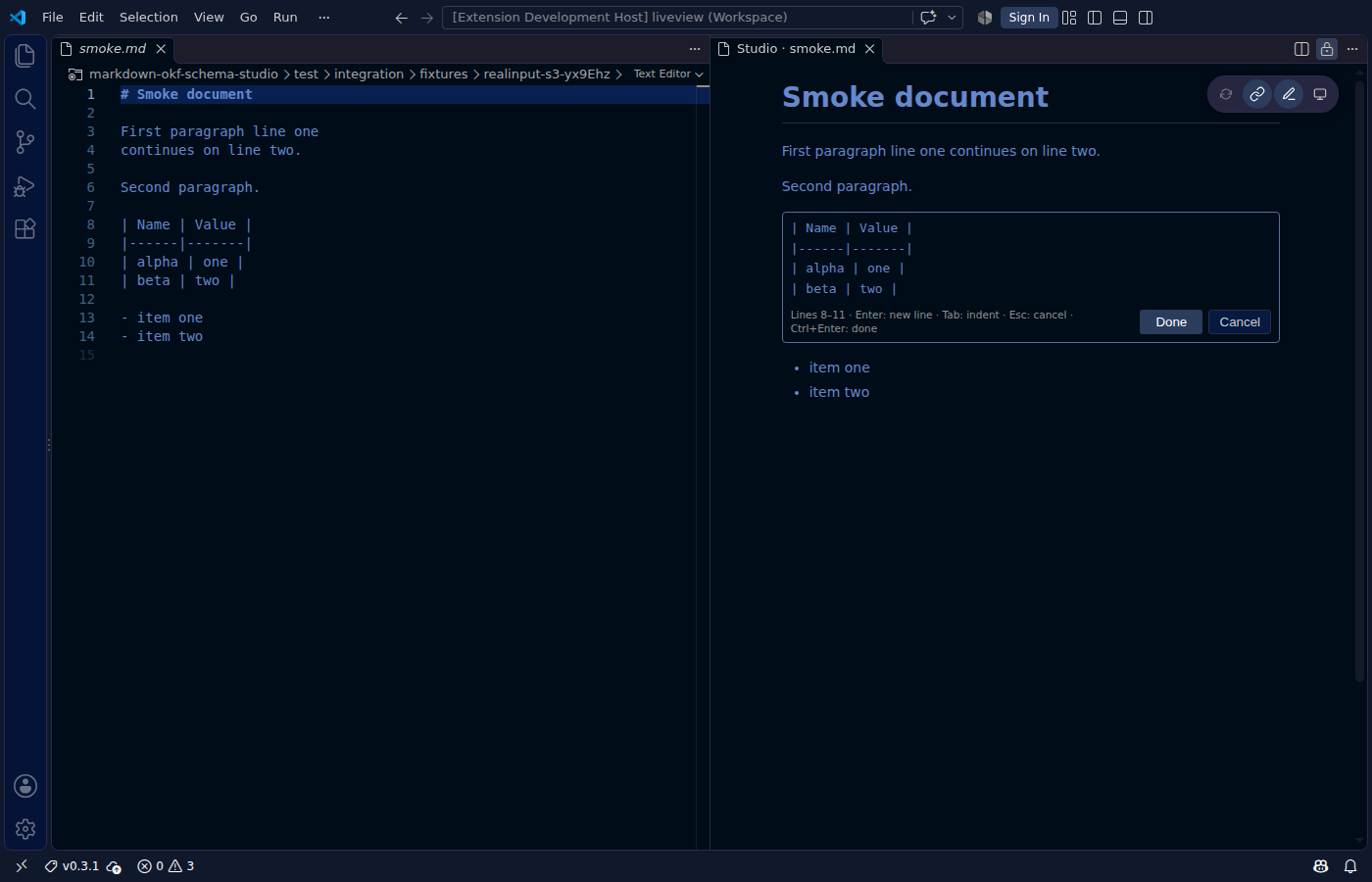This screenshot has height=882, width=1372.
Task: Switch to the Studio · smoke.md tab
Action: tap(796, 49)
